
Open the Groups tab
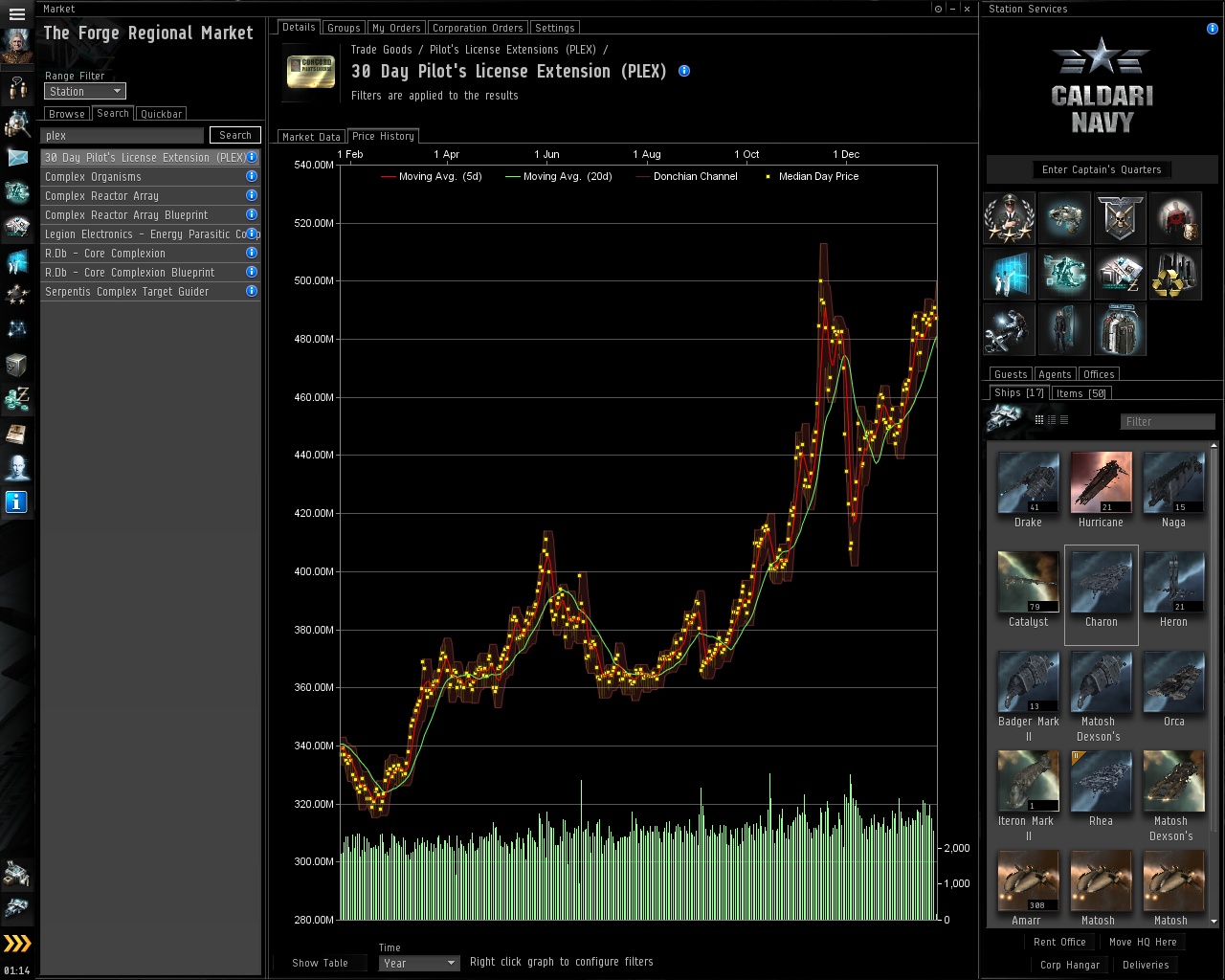[x=344, y=28]
